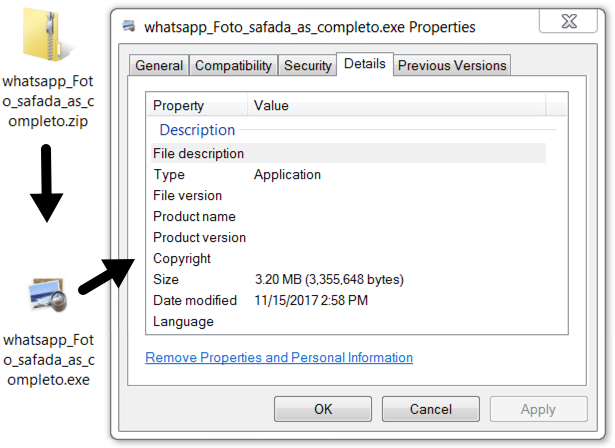
Task: Click the Property column header
Action: (197, 105)
